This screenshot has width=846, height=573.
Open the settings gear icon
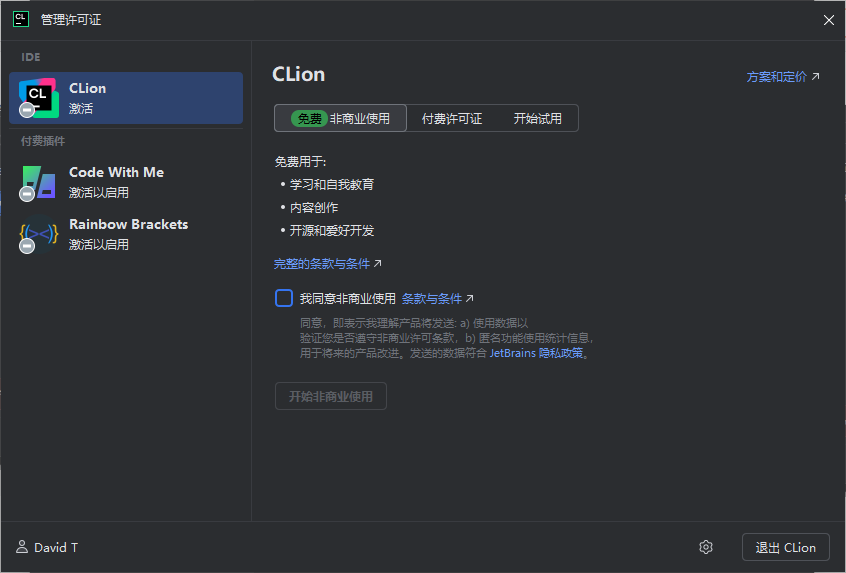click(x=706, y=547)
